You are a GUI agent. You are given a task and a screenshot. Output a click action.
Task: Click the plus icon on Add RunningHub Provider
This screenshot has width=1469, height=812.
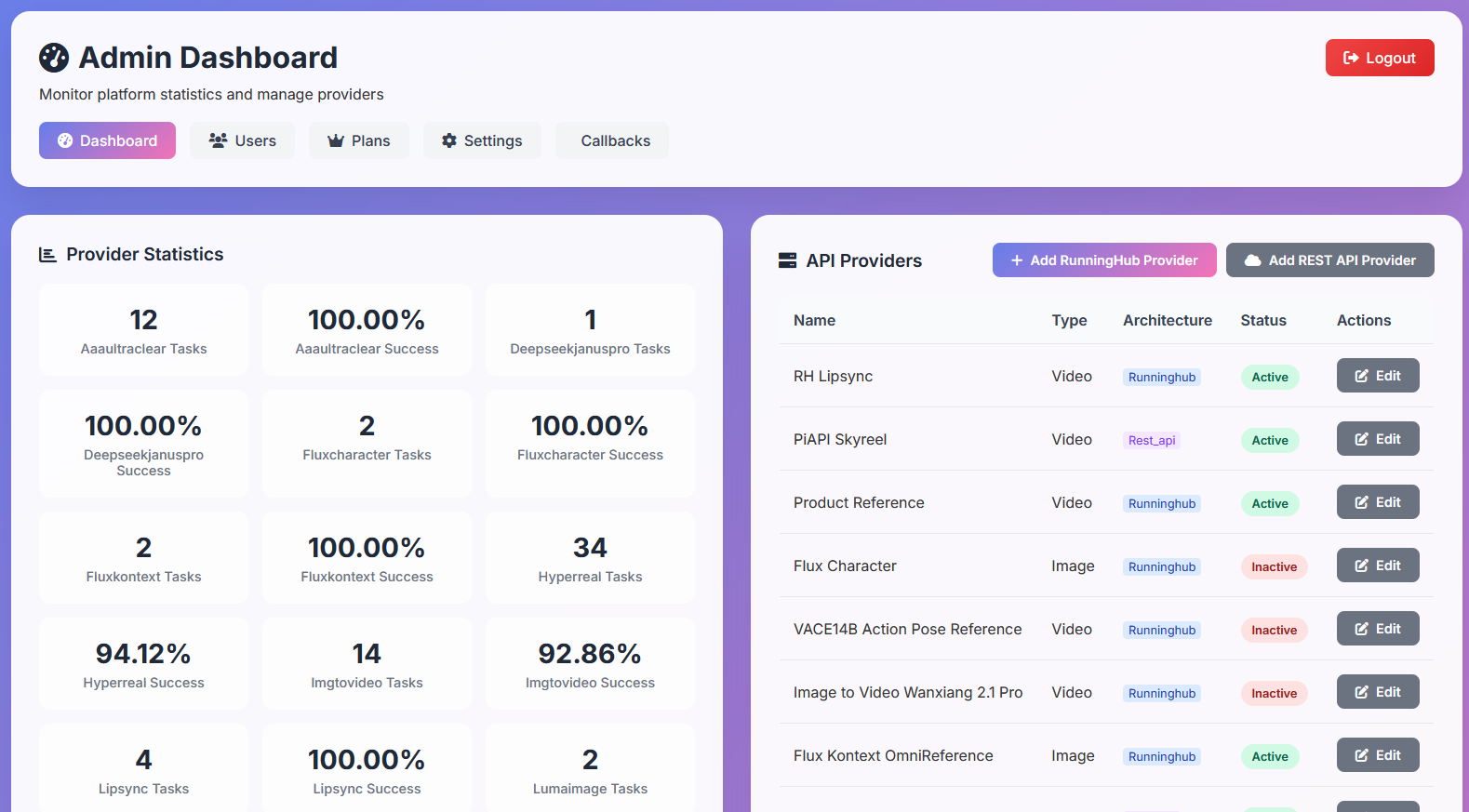coord(1017,260)
